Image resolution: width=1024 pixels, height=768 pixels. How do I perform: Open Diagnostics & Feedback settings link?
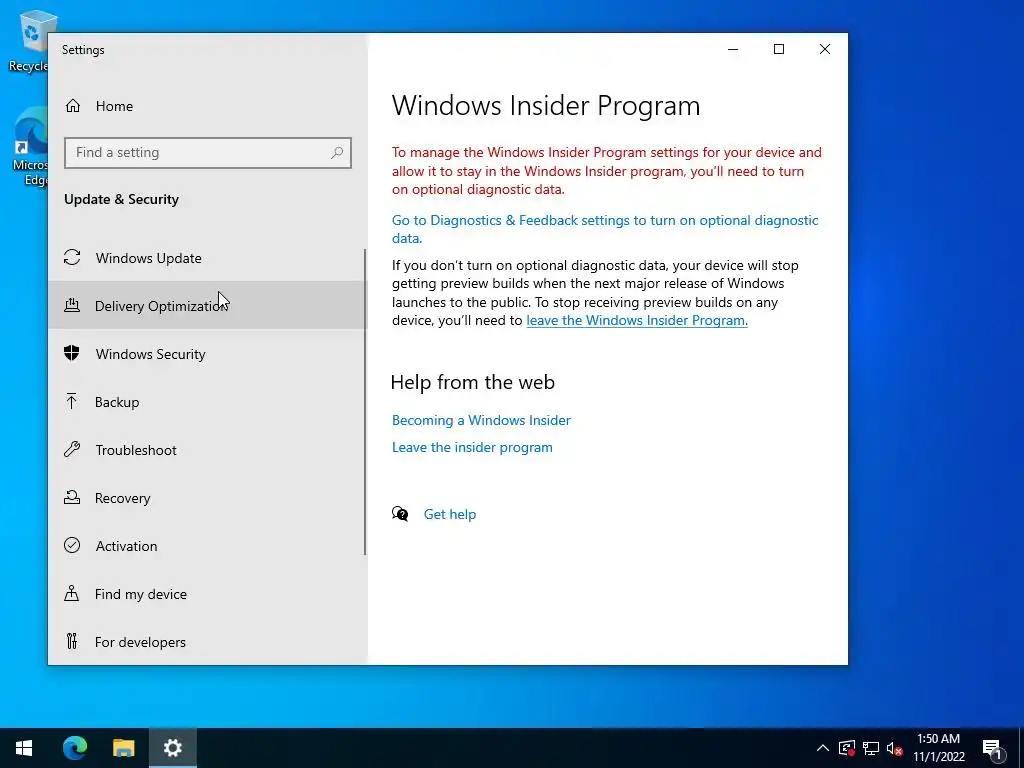coord(605,229)
